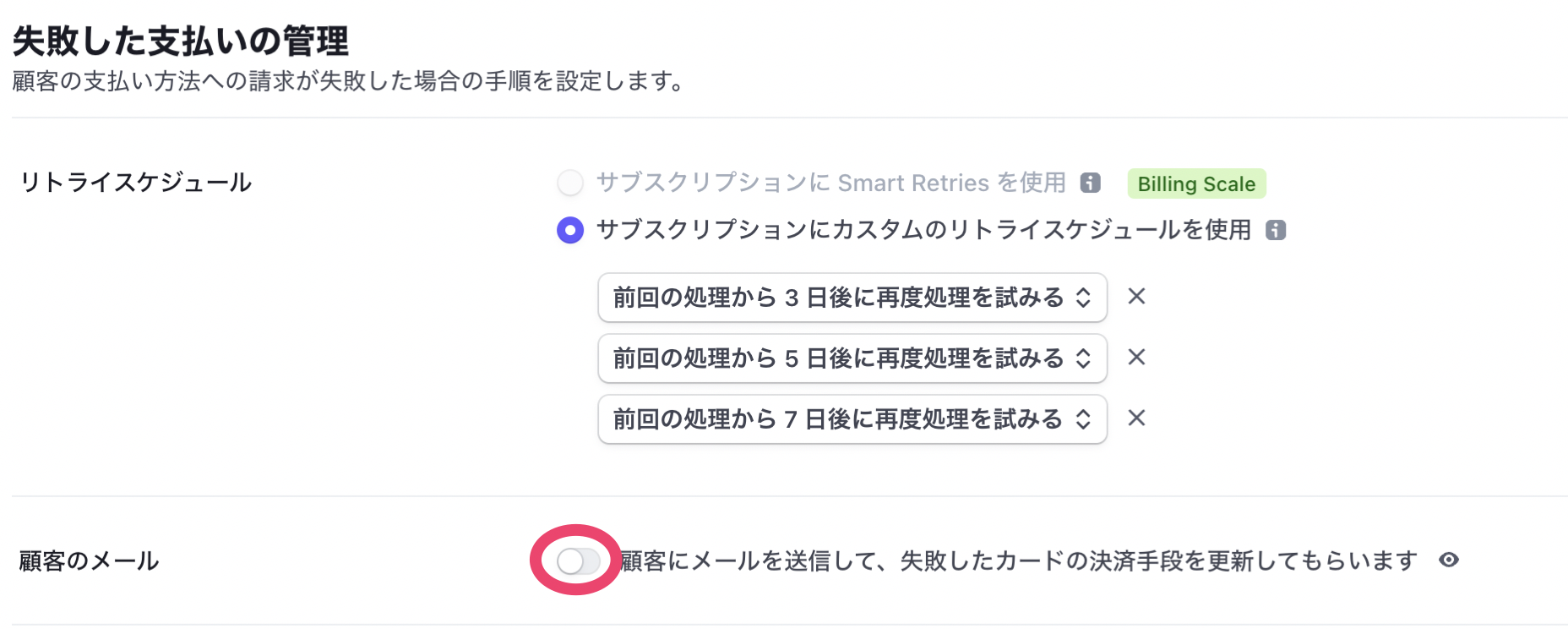1568x629 pixels.
Task: Click the 顧客のメール section label
Action: 87,560
